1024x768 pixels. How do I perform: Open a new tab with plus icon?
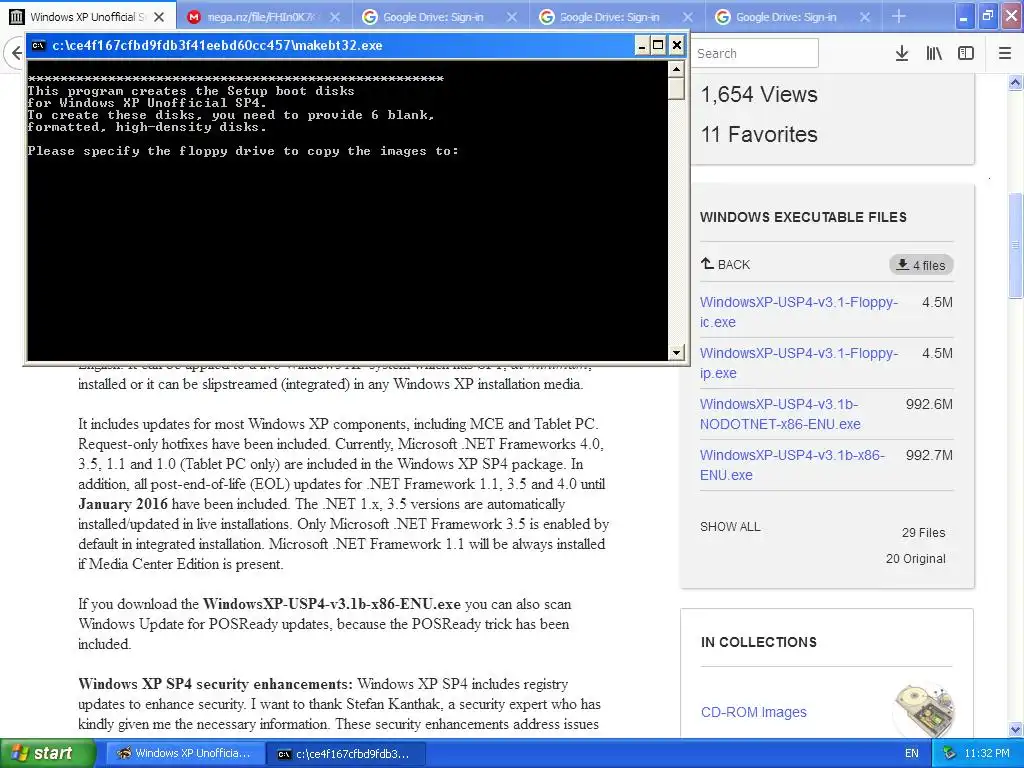[x=899, y=16]
